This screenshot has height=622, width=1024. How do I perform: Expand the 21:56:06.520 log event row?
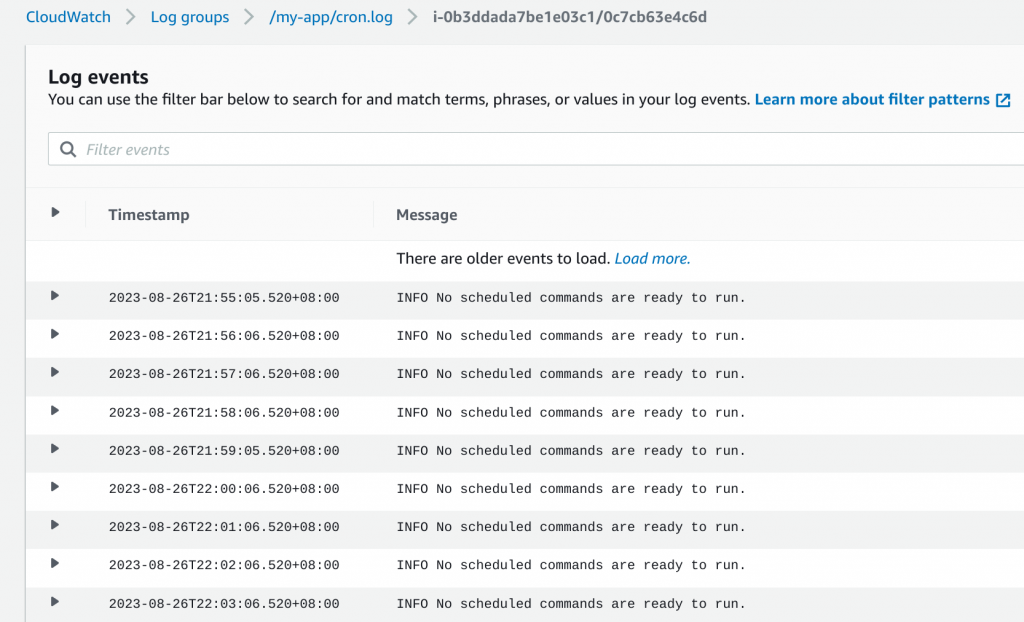(55, 334)
